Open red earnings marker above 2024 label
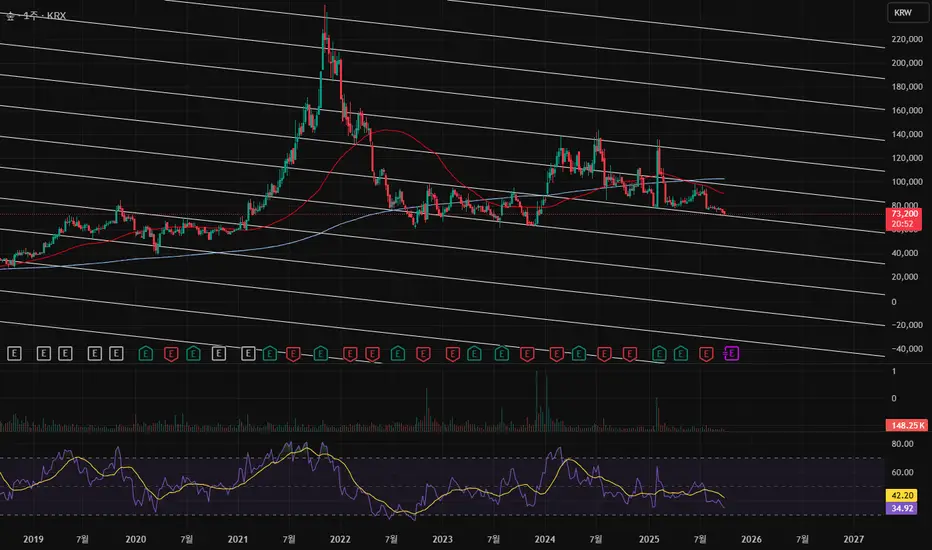Screen dimensions: 932x550 (x=556, y=354)
